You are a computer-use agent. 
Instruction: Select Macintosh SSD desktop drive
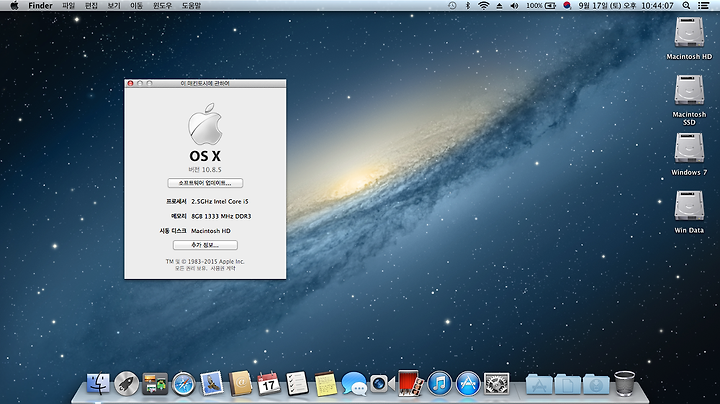(x=689, y=100)
